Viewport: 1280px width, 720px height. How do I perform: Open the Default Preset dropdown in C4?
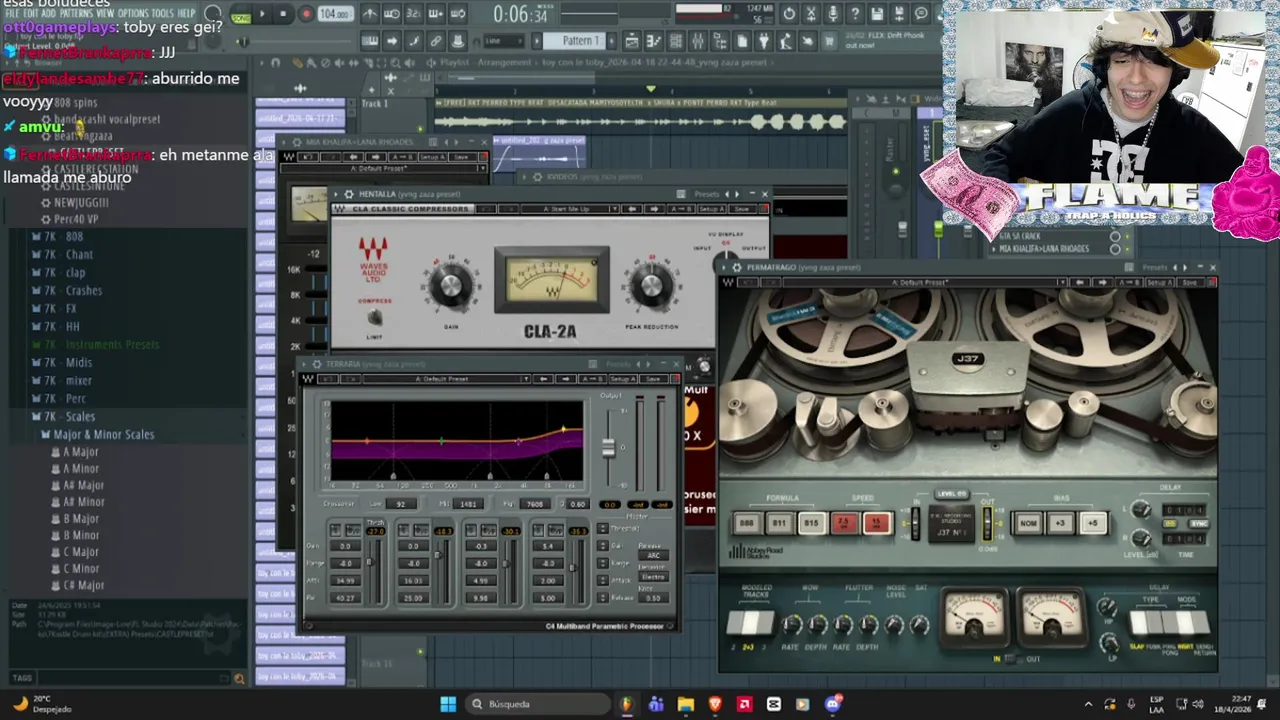446,379
